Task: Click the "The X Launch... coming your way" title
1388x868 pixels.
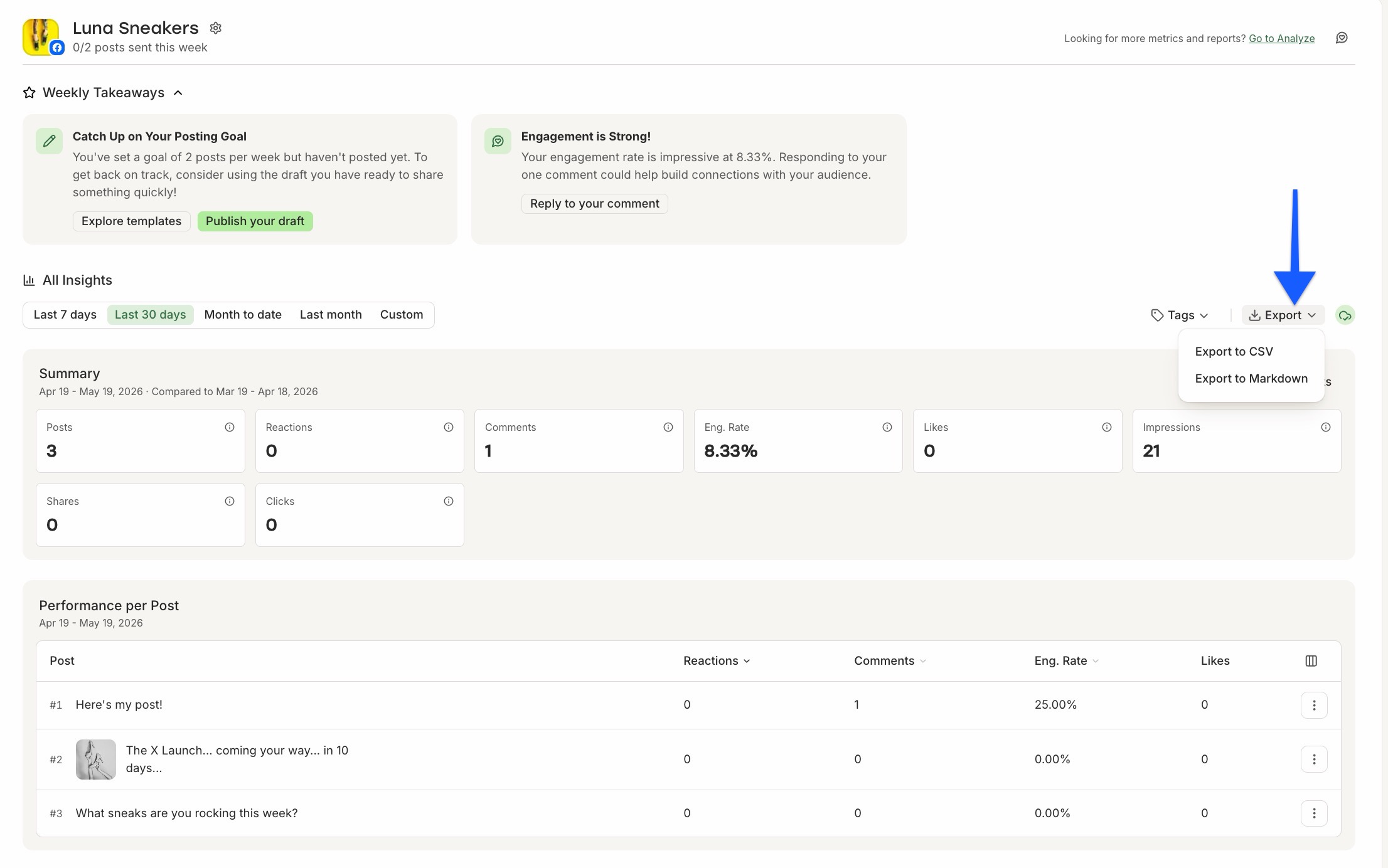Action: point(237,760)
